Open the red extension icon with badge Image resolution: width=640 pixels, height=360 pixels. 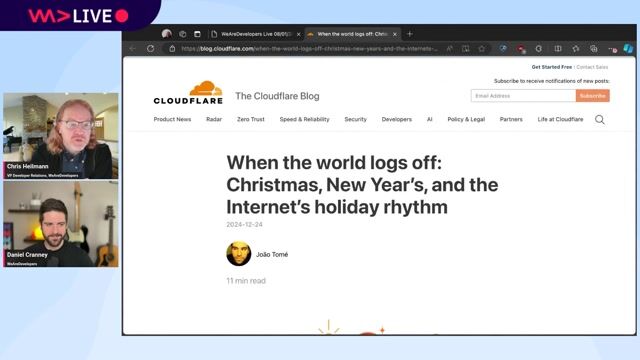[521, 49]
